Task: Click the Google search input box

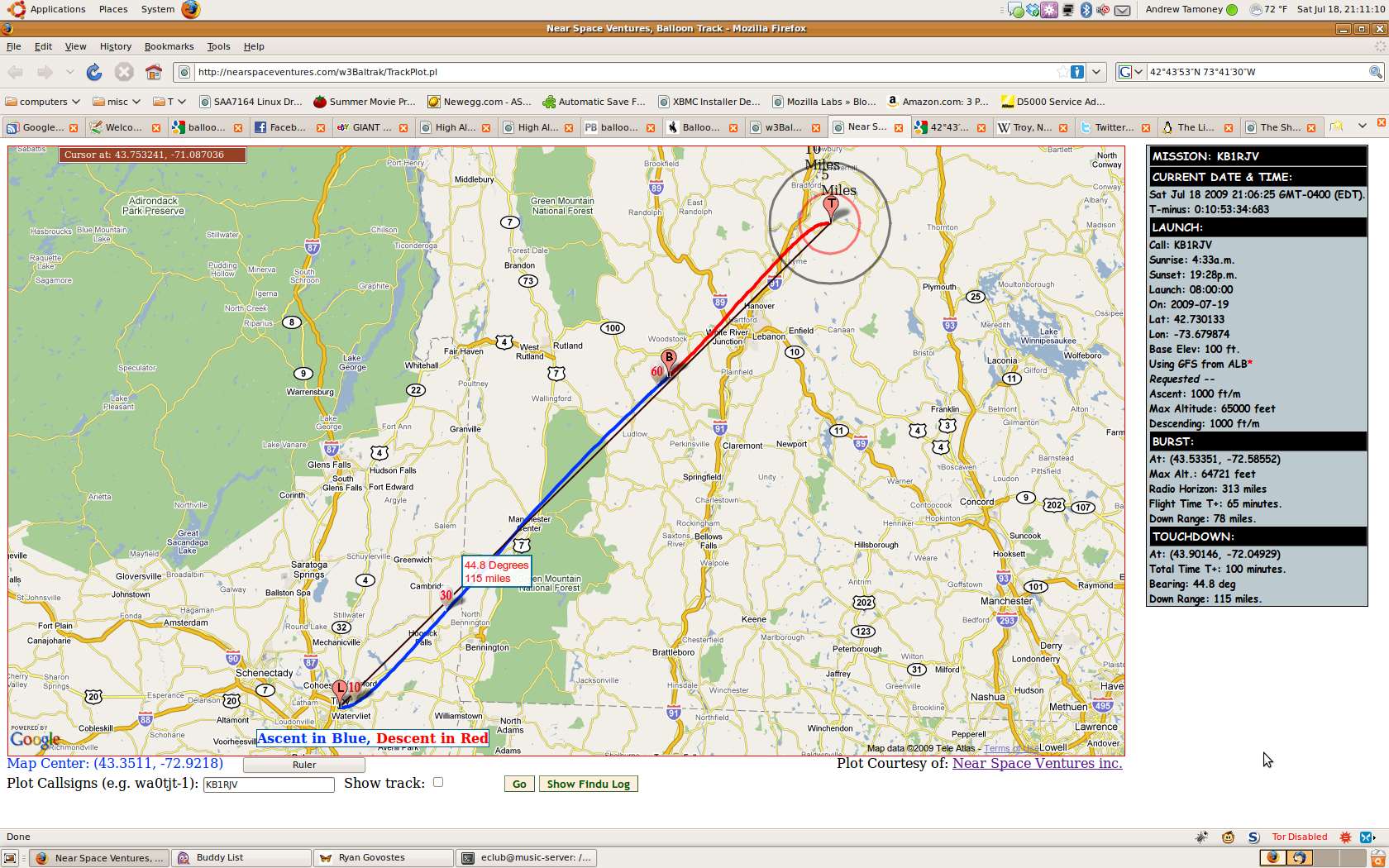Action: (1257, 72)
